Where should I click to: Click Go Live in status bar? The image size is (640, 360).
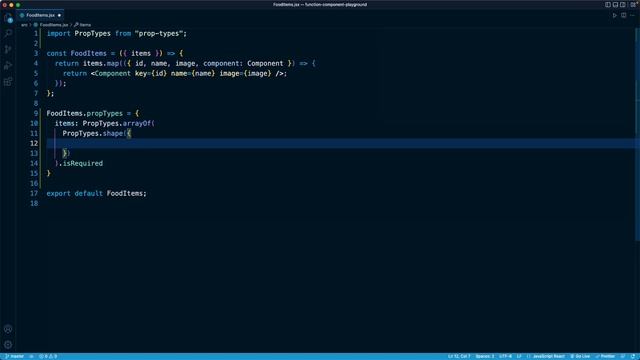(x=580, y=356)
